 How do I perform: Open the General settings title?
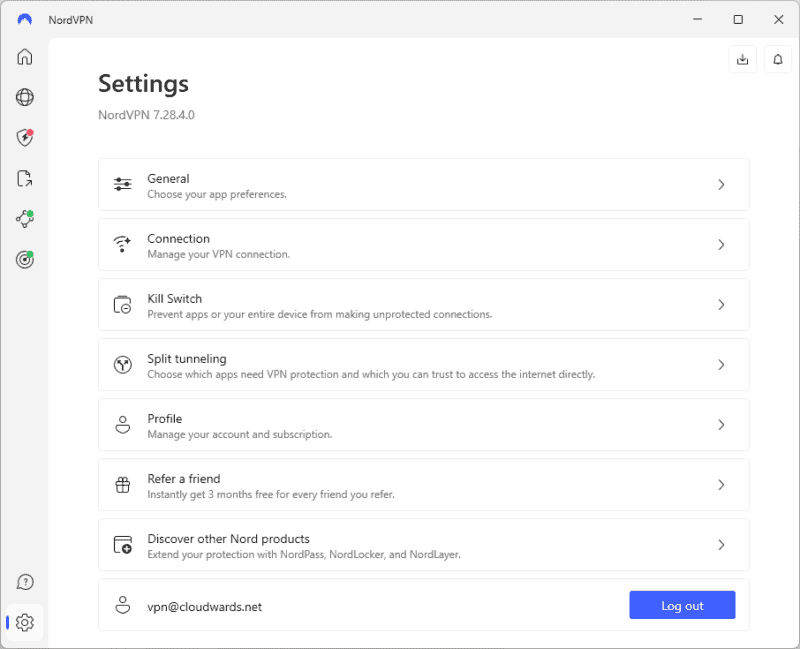pyautogui.click(x=168, y=179)
